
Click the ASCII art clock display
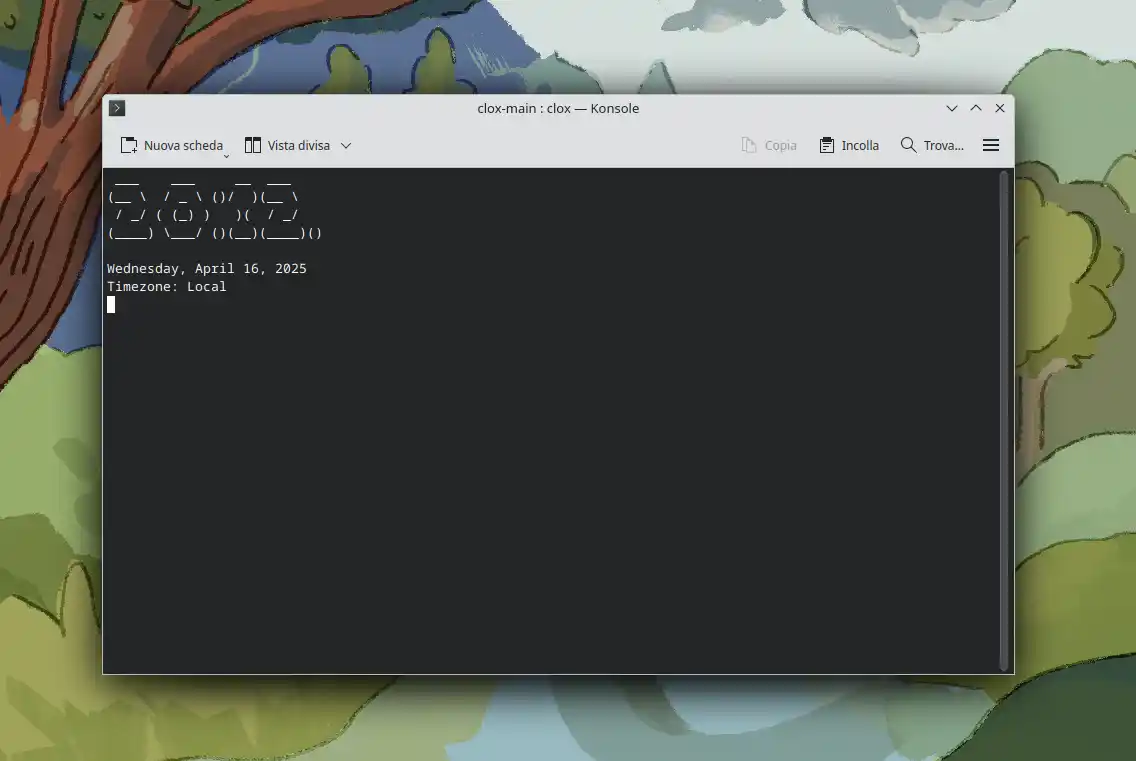click(214, 208)
